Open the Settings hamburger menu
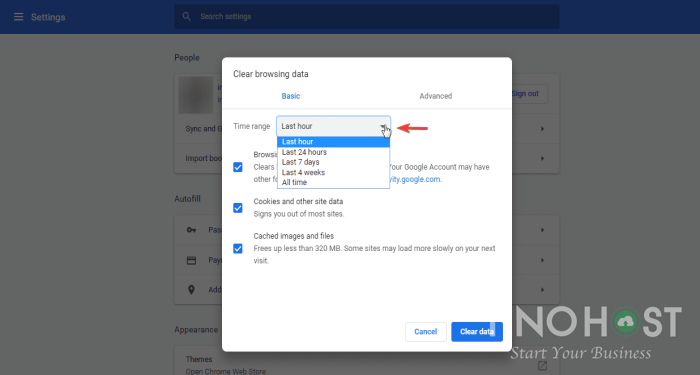 (18, 17)
